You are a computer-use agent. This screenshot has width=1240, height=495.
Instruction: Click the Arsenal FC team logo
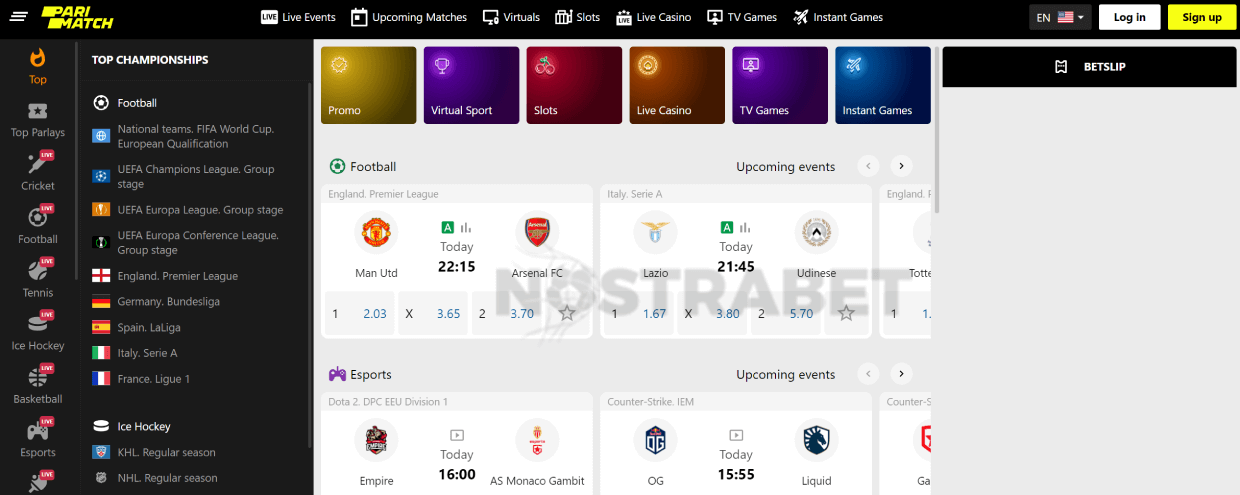pos(537,233)
